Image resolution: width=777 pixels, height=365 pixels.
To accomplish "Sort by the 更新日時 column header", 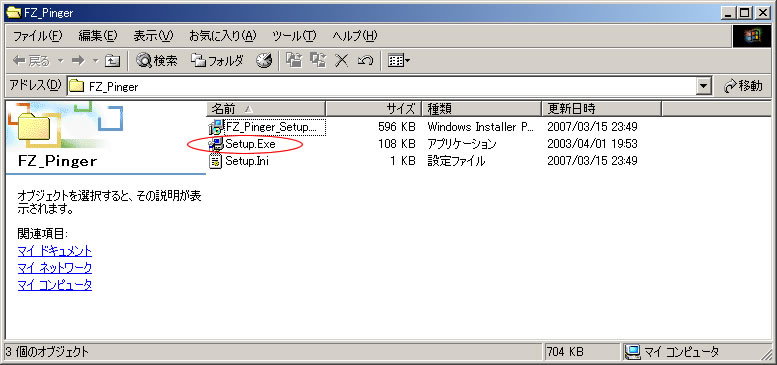I will (602, 108).
